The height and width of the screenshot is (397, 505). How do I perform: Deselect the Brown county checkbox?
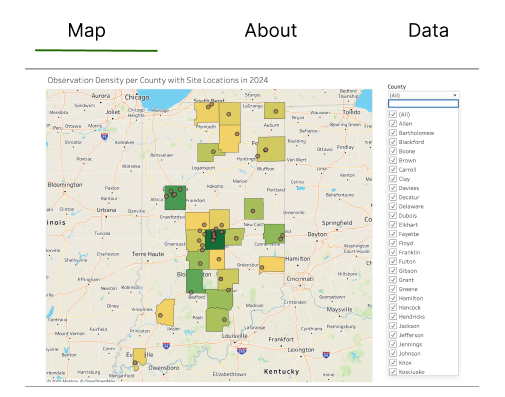[x=393, y=160]
